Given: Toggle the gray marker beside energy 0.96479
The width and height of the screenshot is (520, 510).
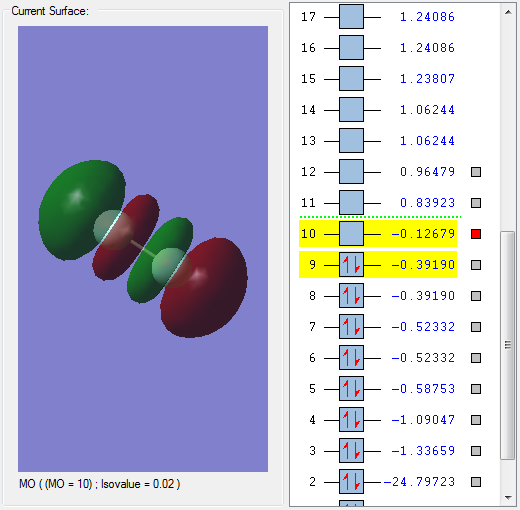Looking at the screenshot, I should point(476,172).
